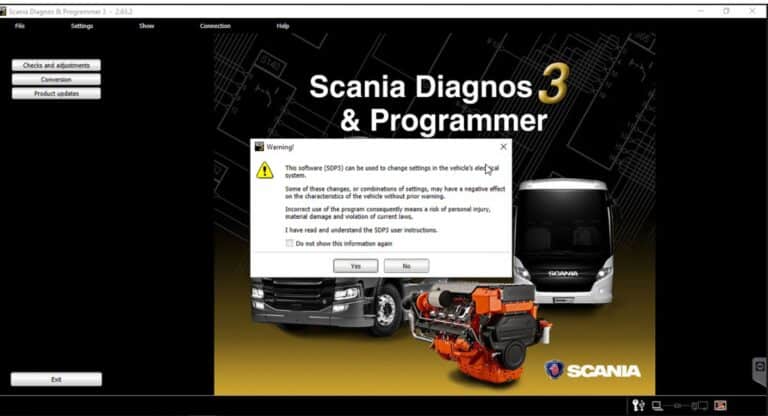This screenshot has width=768, height=416.
Task: Click the 'I have read and understand' text
Action: pos(361,230)
